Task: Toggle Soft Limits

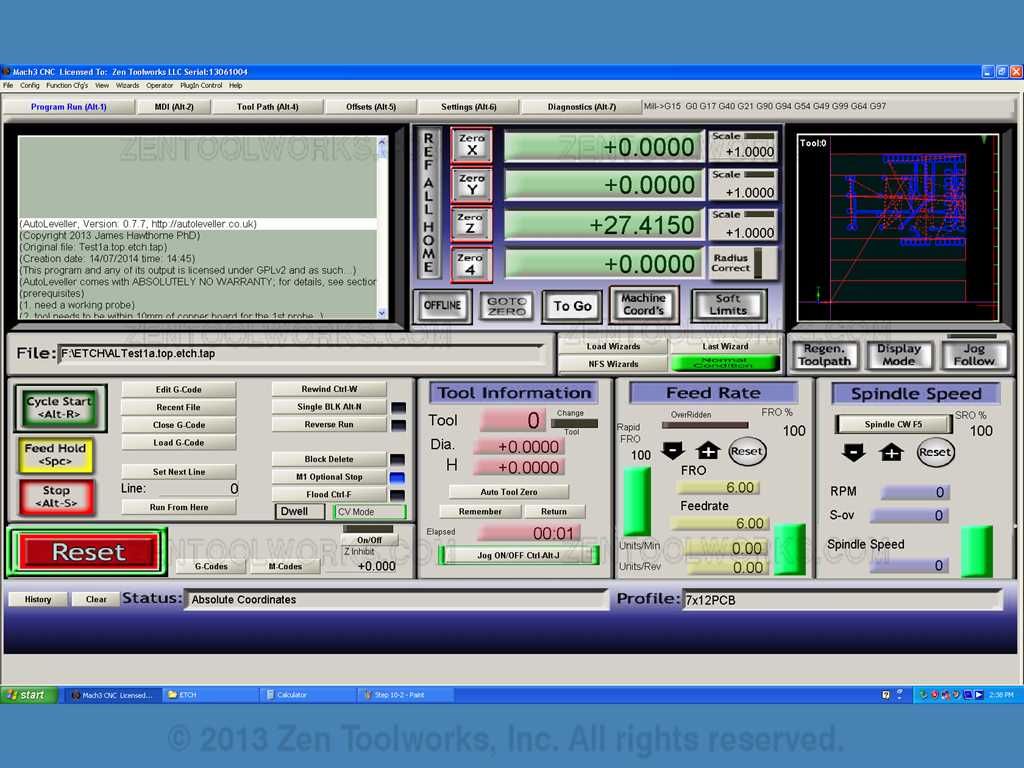Action: (x=728, y=305)
